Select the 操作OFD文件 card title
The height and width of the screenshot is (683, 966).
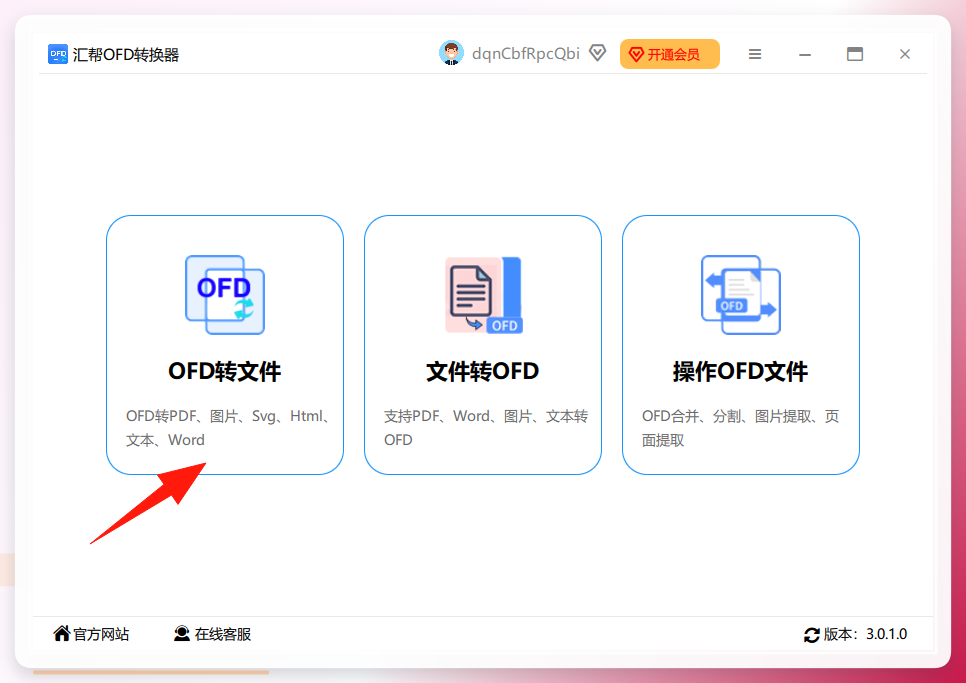(741, 371)
